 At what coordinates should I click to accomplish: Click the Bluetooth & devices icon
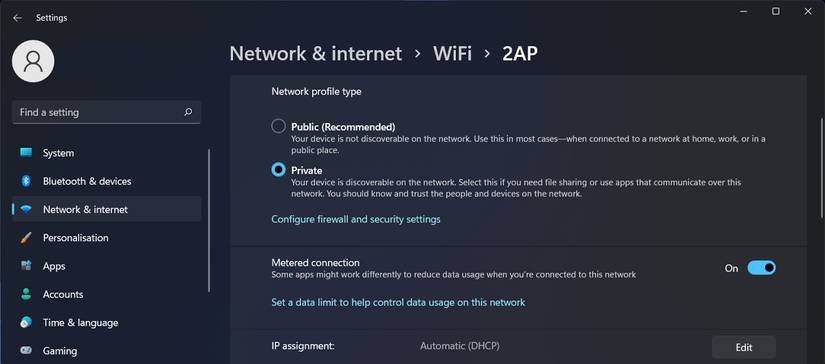[26, 181]
